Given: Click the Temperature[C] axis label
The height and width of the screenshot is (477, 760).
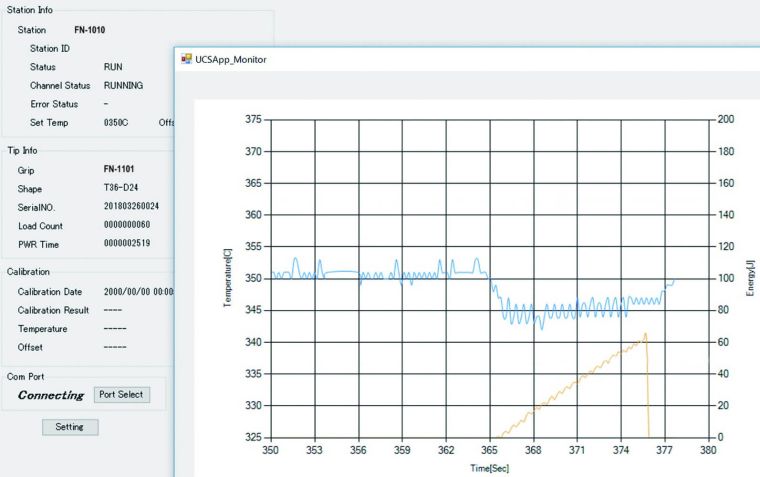Looking at the screenshot, I should (x=229, y=277).
